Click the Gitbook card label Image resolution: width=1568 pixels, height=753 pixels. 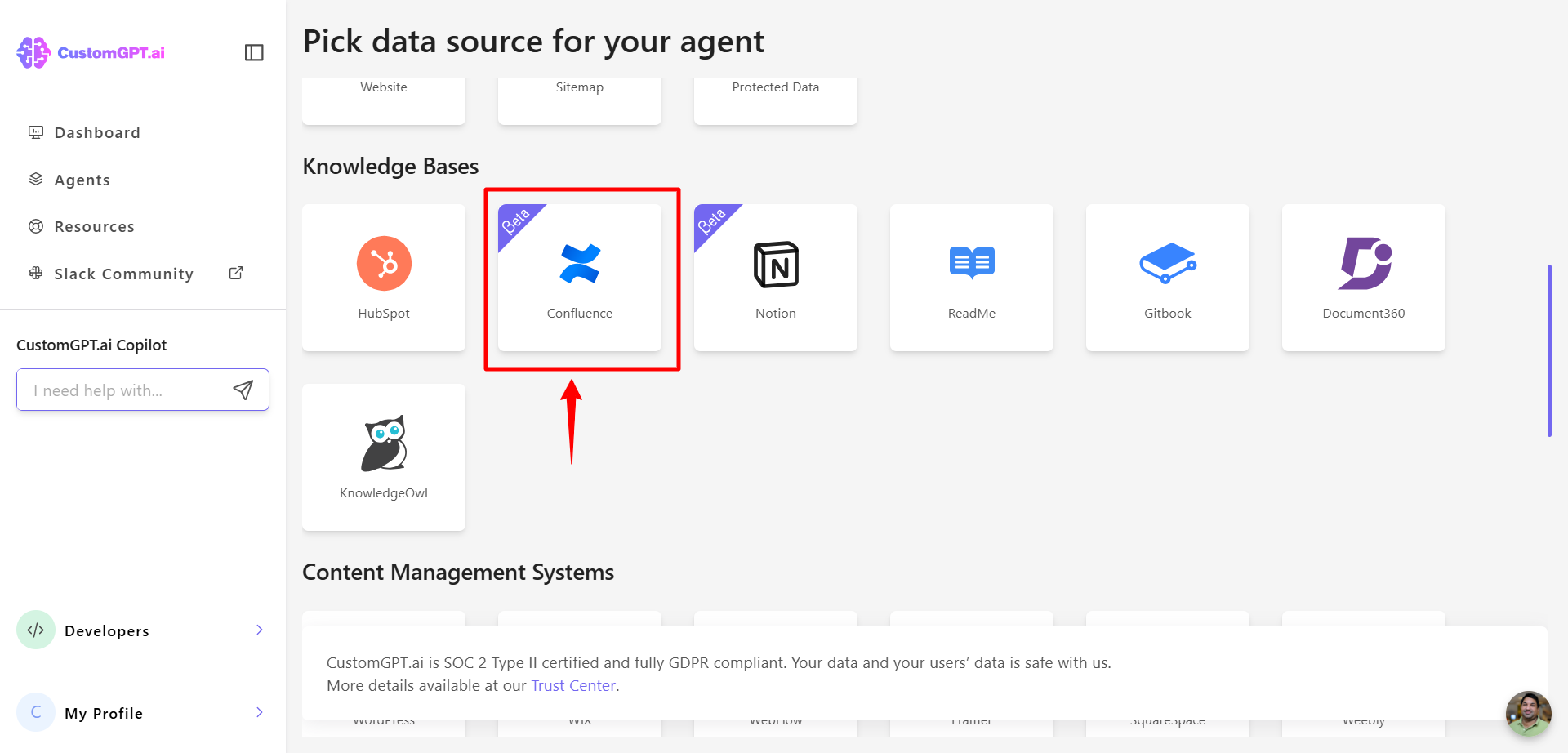[1168, 314]
